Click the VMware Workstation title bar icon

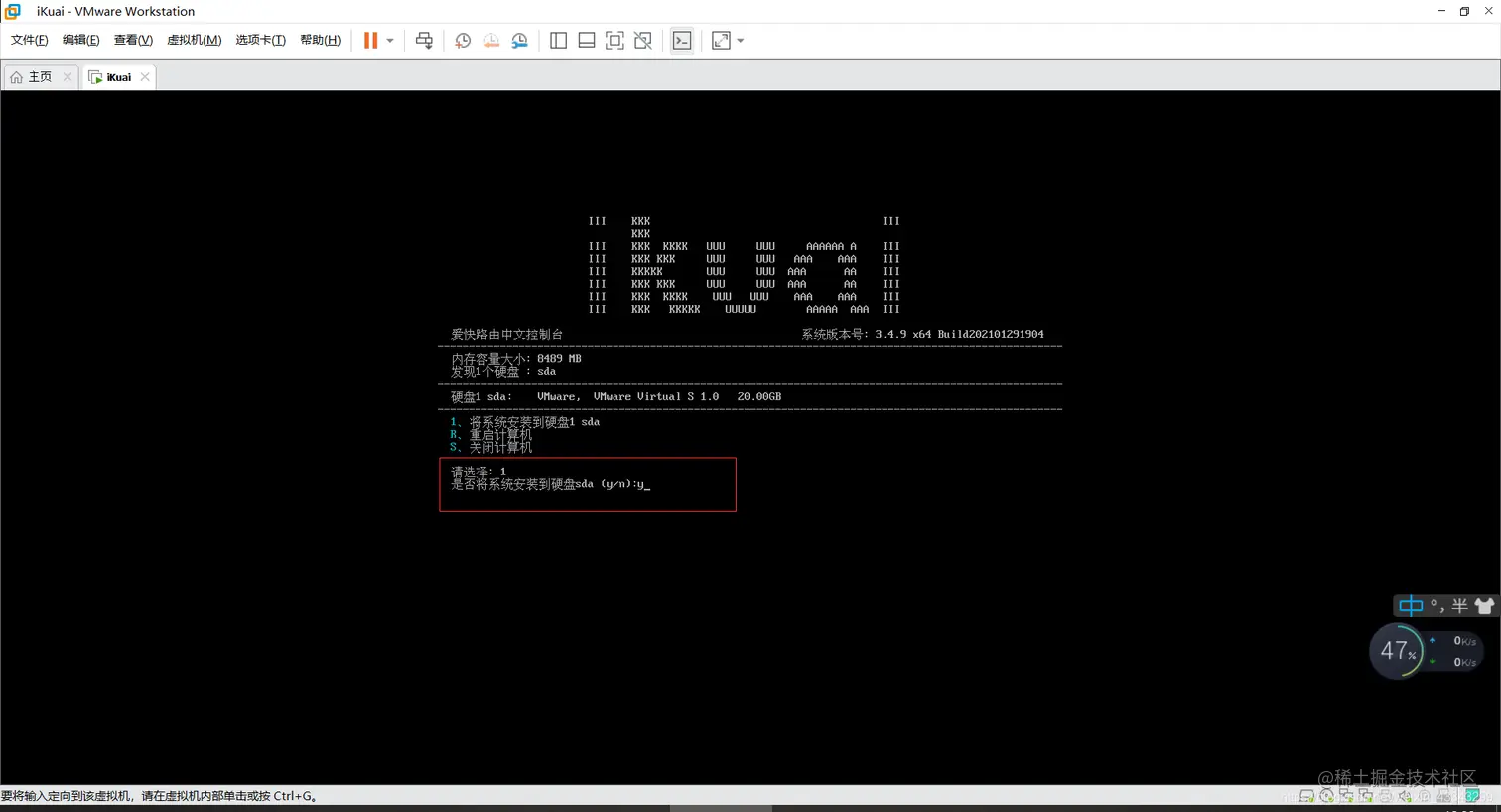(x=13, y=11)
